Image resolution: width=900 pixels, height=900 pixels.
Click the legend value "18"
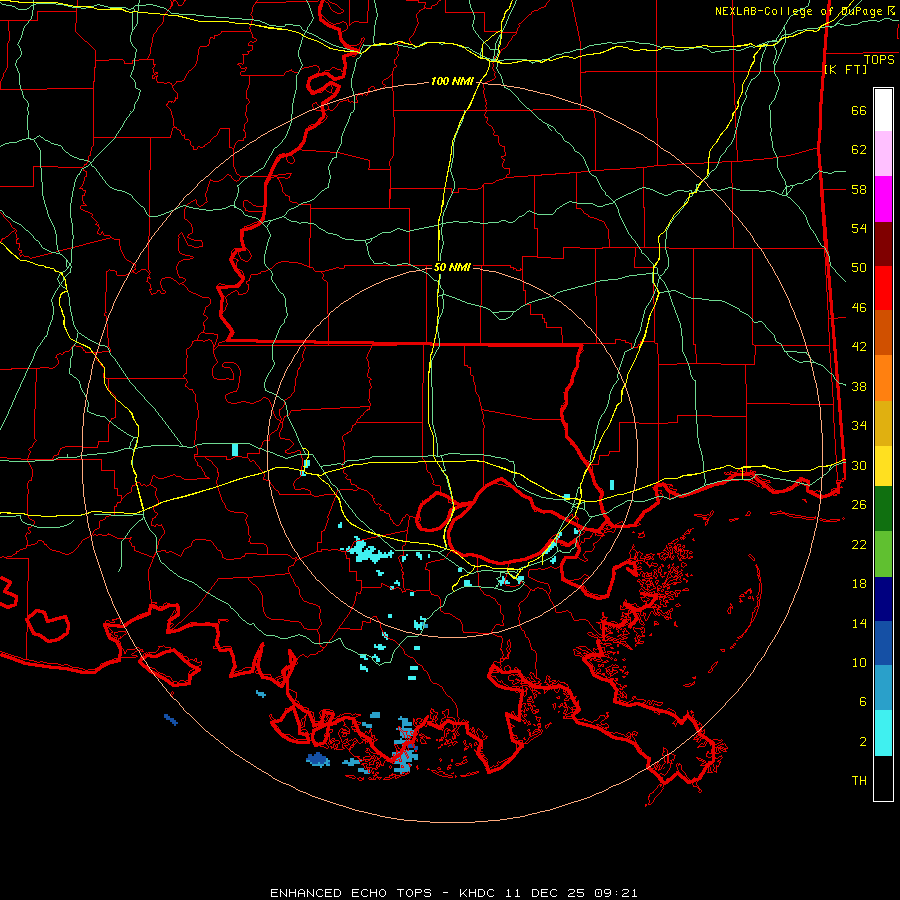point(859,584)
